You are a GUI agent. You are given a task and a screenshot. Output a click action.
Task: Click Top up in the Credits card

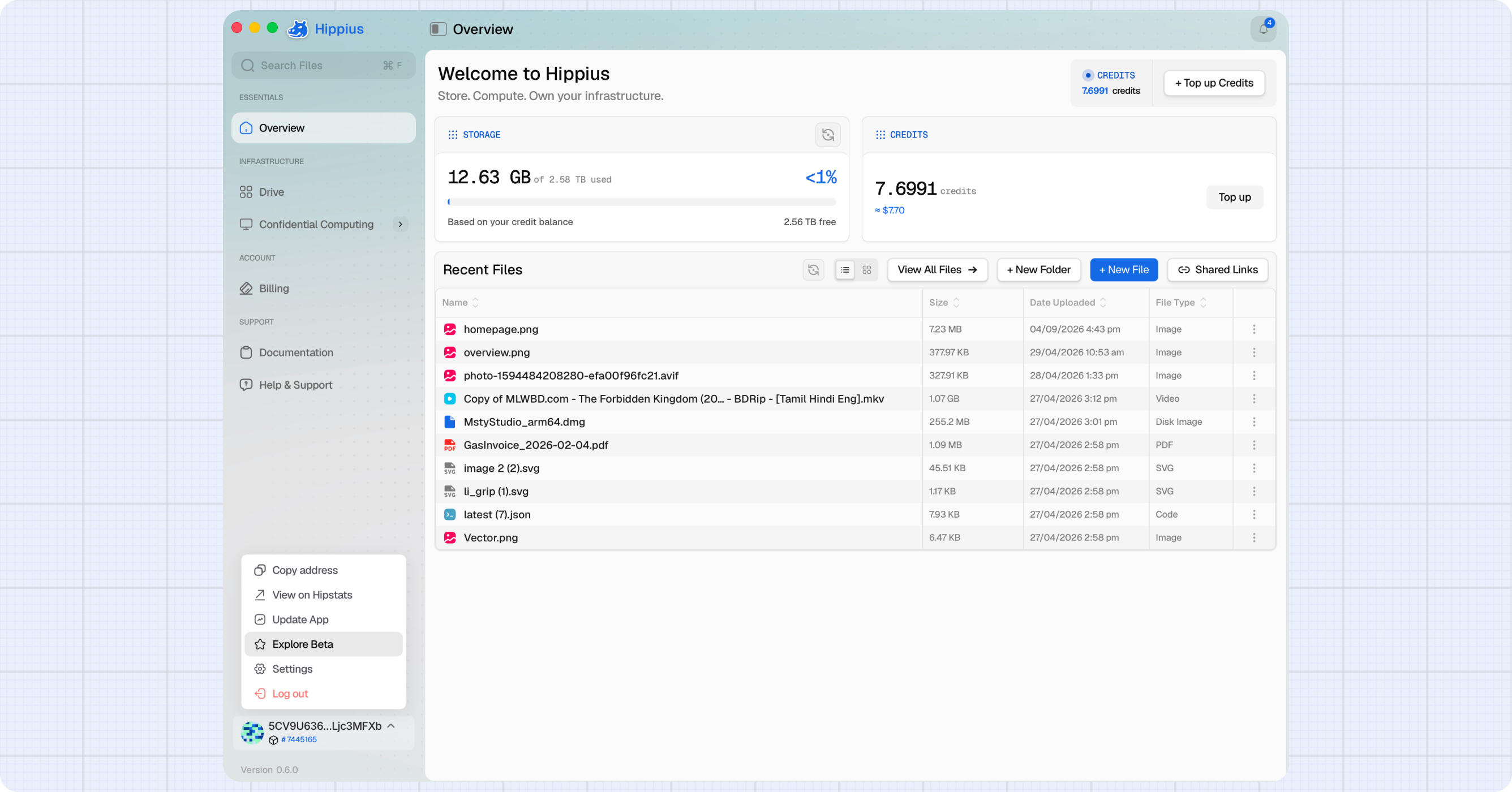point(1234,197)
